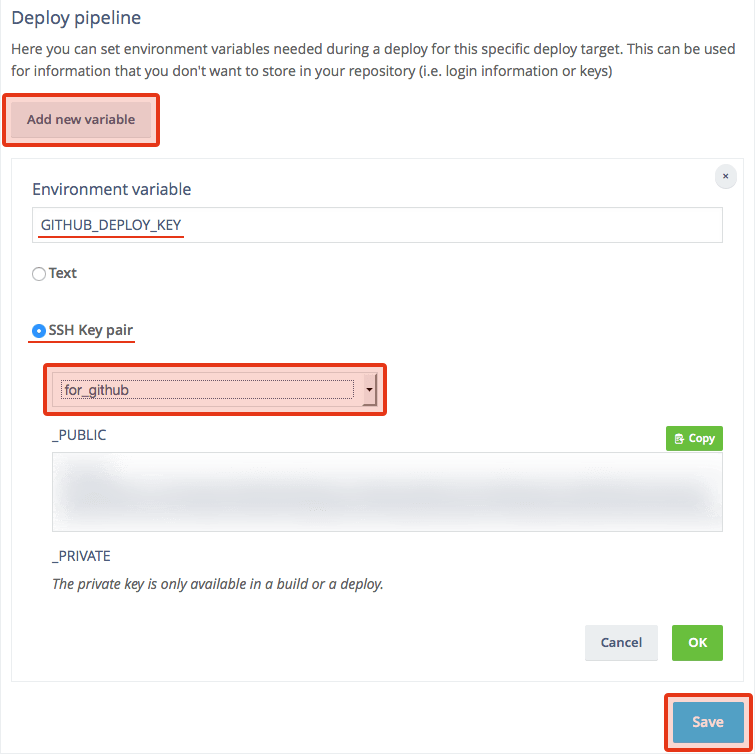Click the private key availability note
Image resolution: width=755 pixels, height=754 pixels.
(217, 583)
